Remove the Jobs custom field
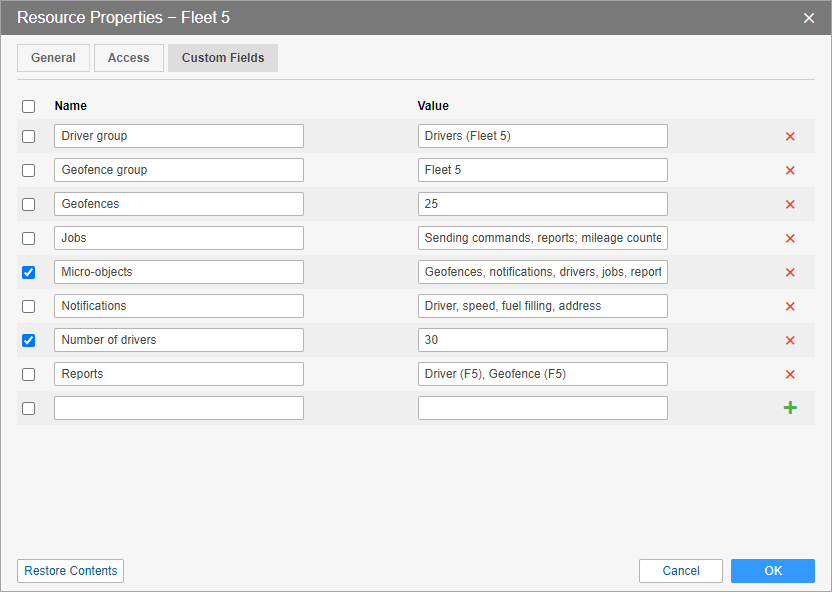This screenshot has width=832, height=592. coord(790,238)
